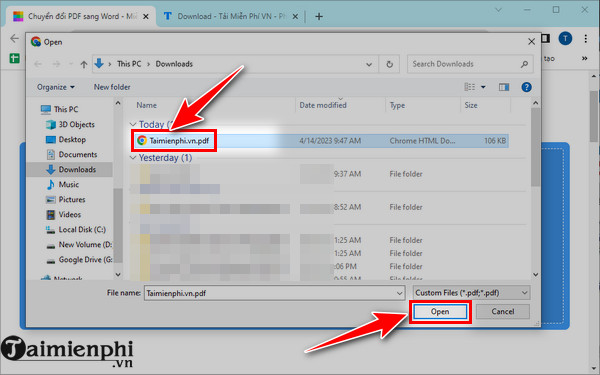Screen dimensions: 600x375
Task: Switch to Chuyển đổi PDF sang Word tab
Action: pos(81,16)
